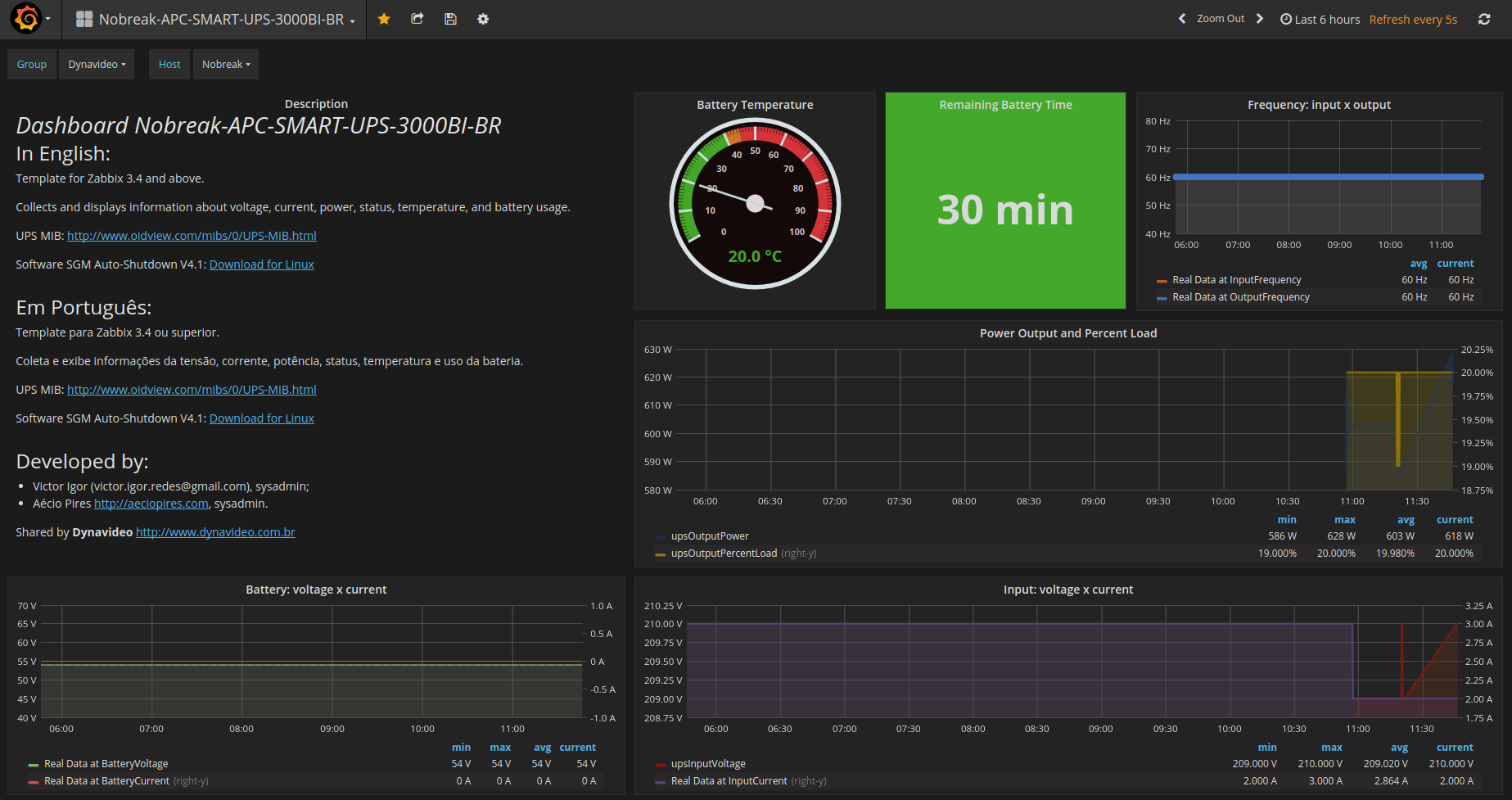This screenshot has width=1512, height=800.
Task: Click the share dashboard icon
Action: point(417,19)
